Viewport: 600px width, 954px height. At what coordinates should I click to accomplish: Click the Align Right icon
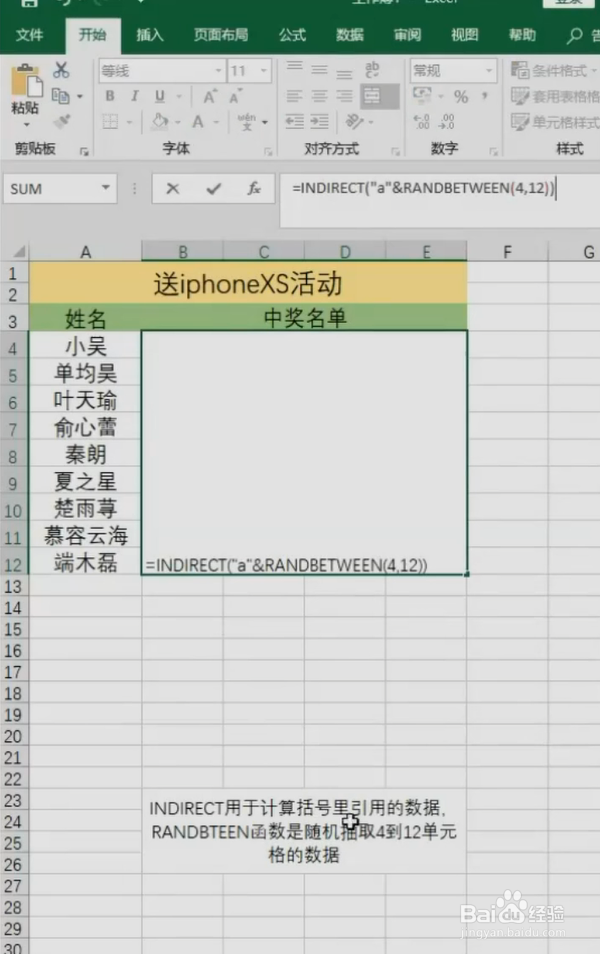click(x=344, y=96)
